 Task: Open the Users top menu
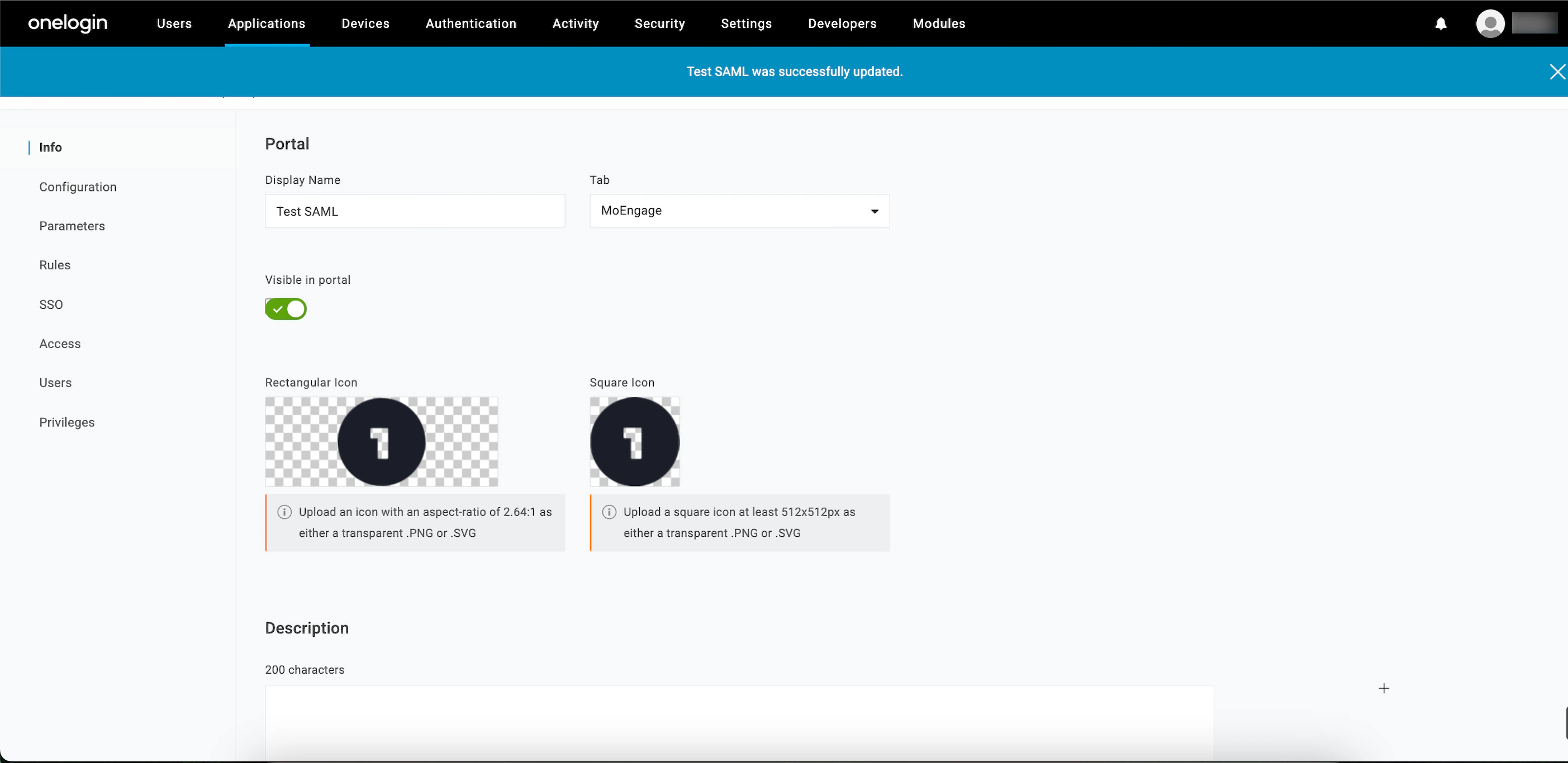coord(174,23)
